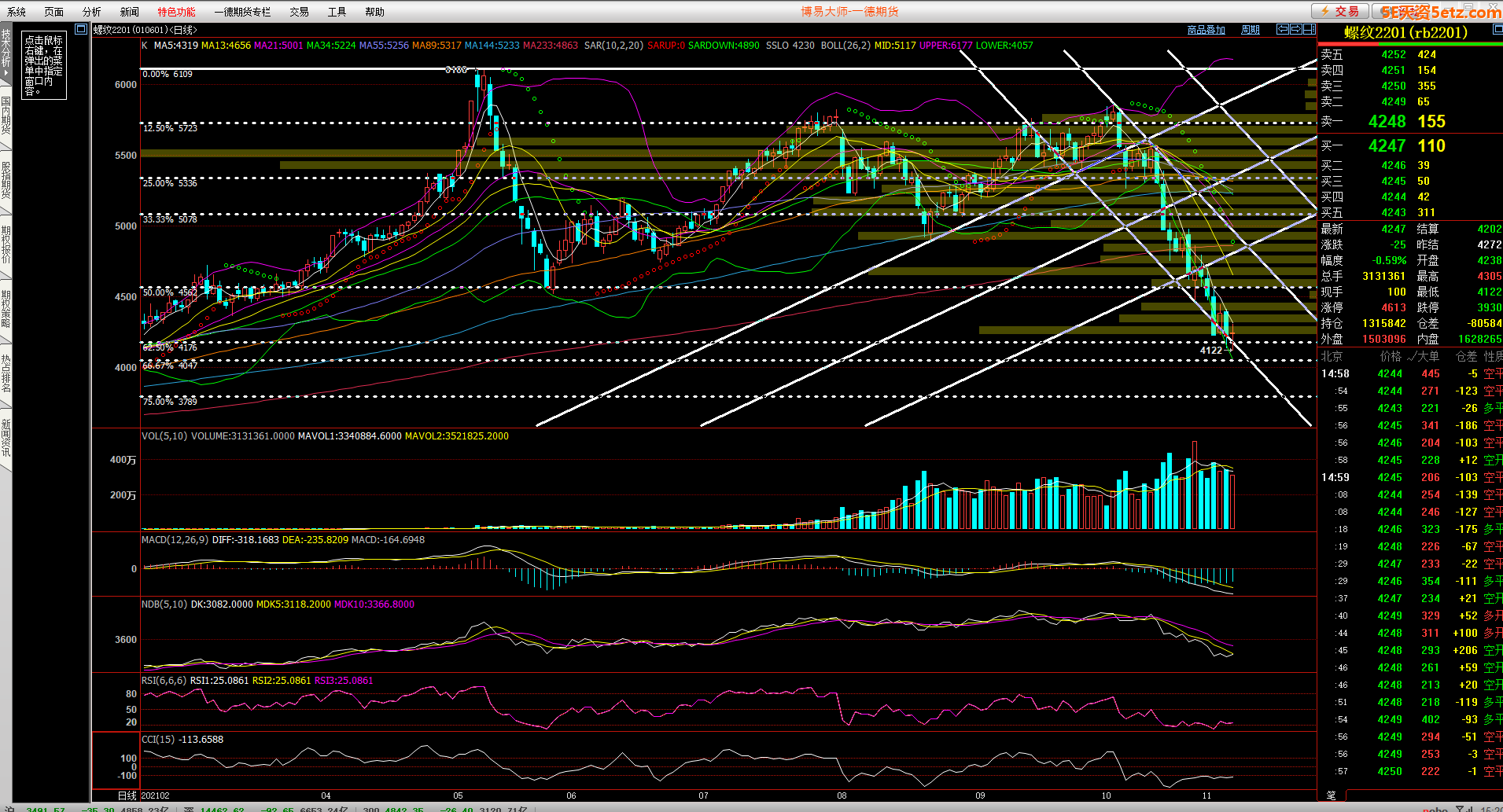Click the 涨停 4613 value

tap(1394, 307)
